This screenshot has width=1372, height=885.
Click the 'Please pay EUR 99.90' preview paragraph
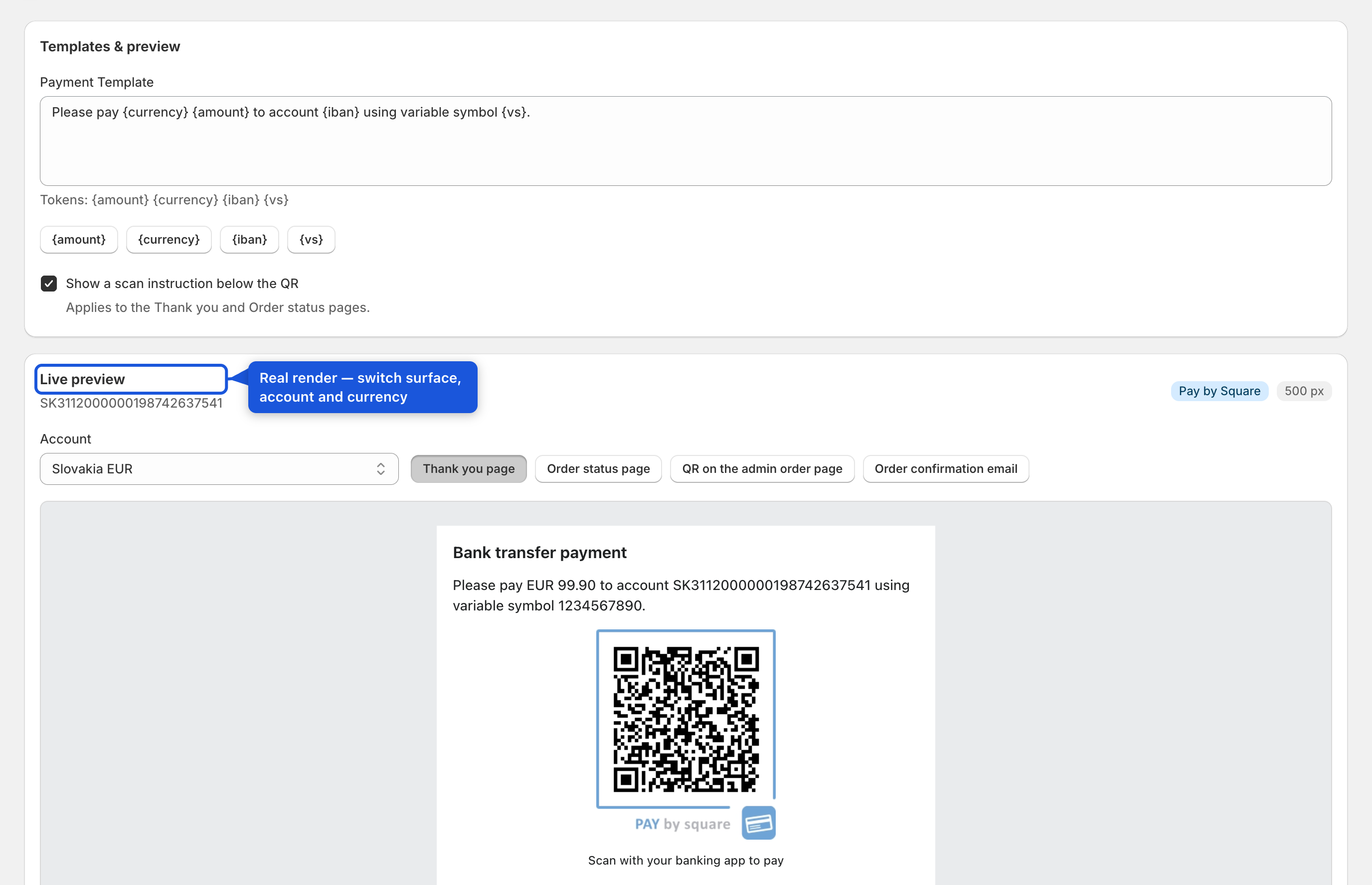681,595
